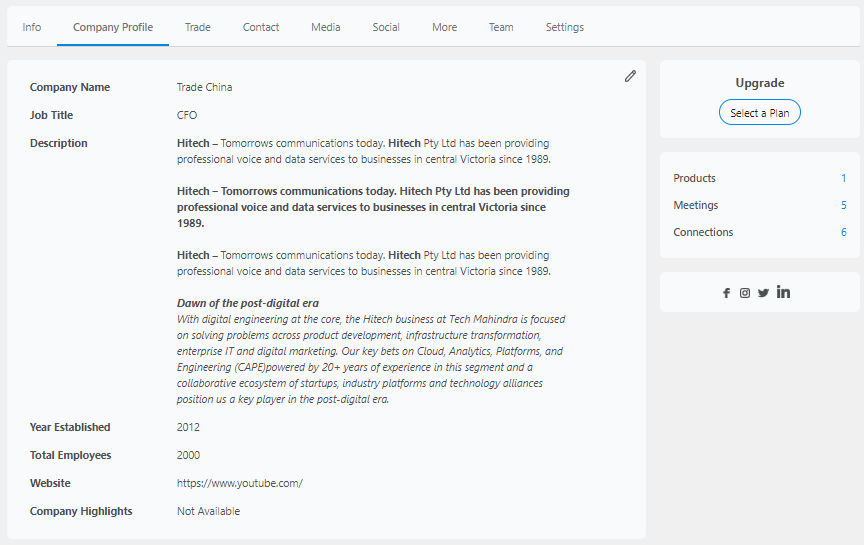Image resolution: width=864 pixels, height=545 pixels.
Task: Click the pencil edit icon for company profile
Action: 630,76
